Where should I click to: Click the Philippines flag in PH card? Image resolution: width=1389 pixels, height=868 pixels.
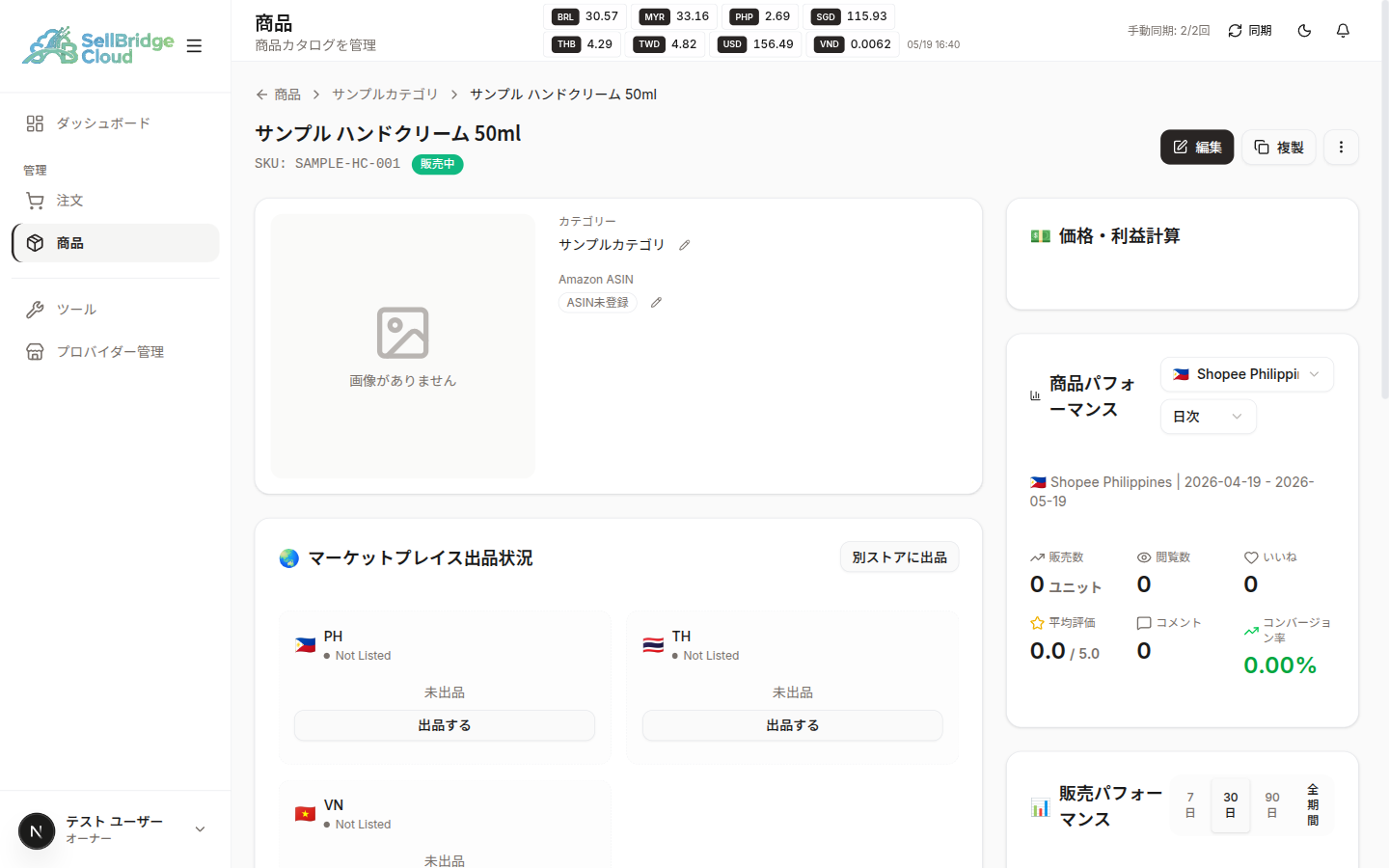click(305, 645)
